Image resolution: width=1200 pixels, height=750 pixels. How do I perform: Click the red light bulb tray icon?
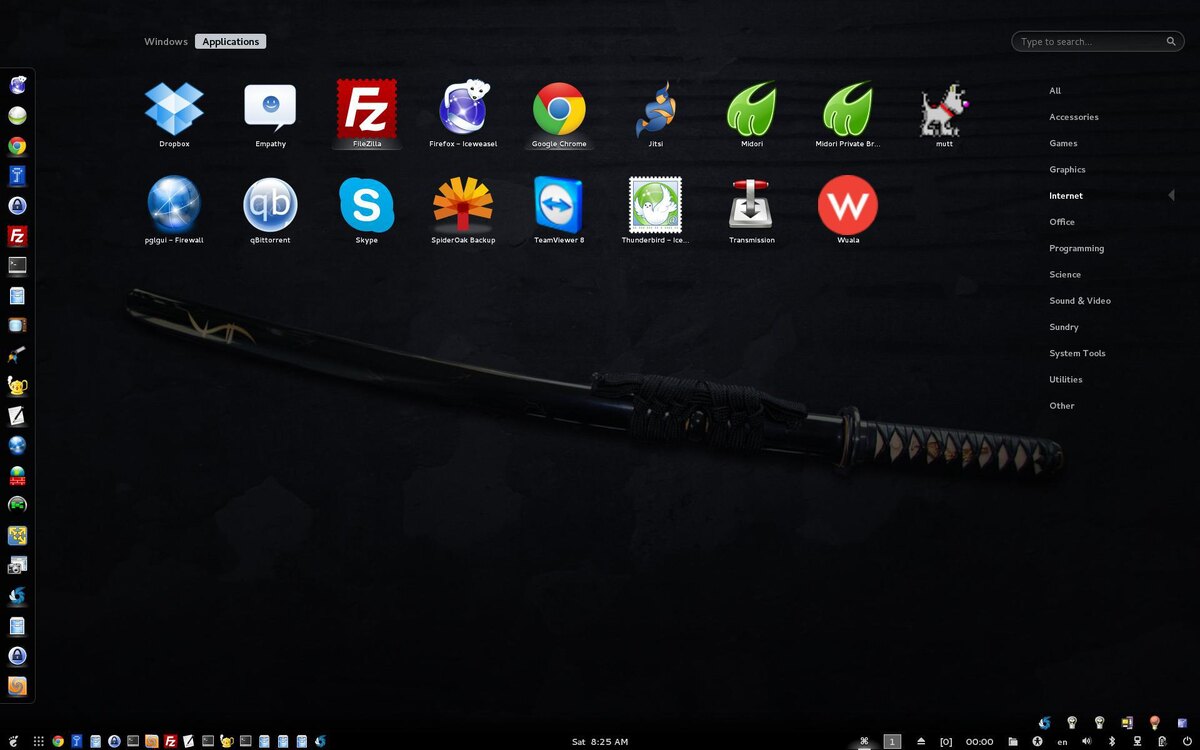(1154, 722)
